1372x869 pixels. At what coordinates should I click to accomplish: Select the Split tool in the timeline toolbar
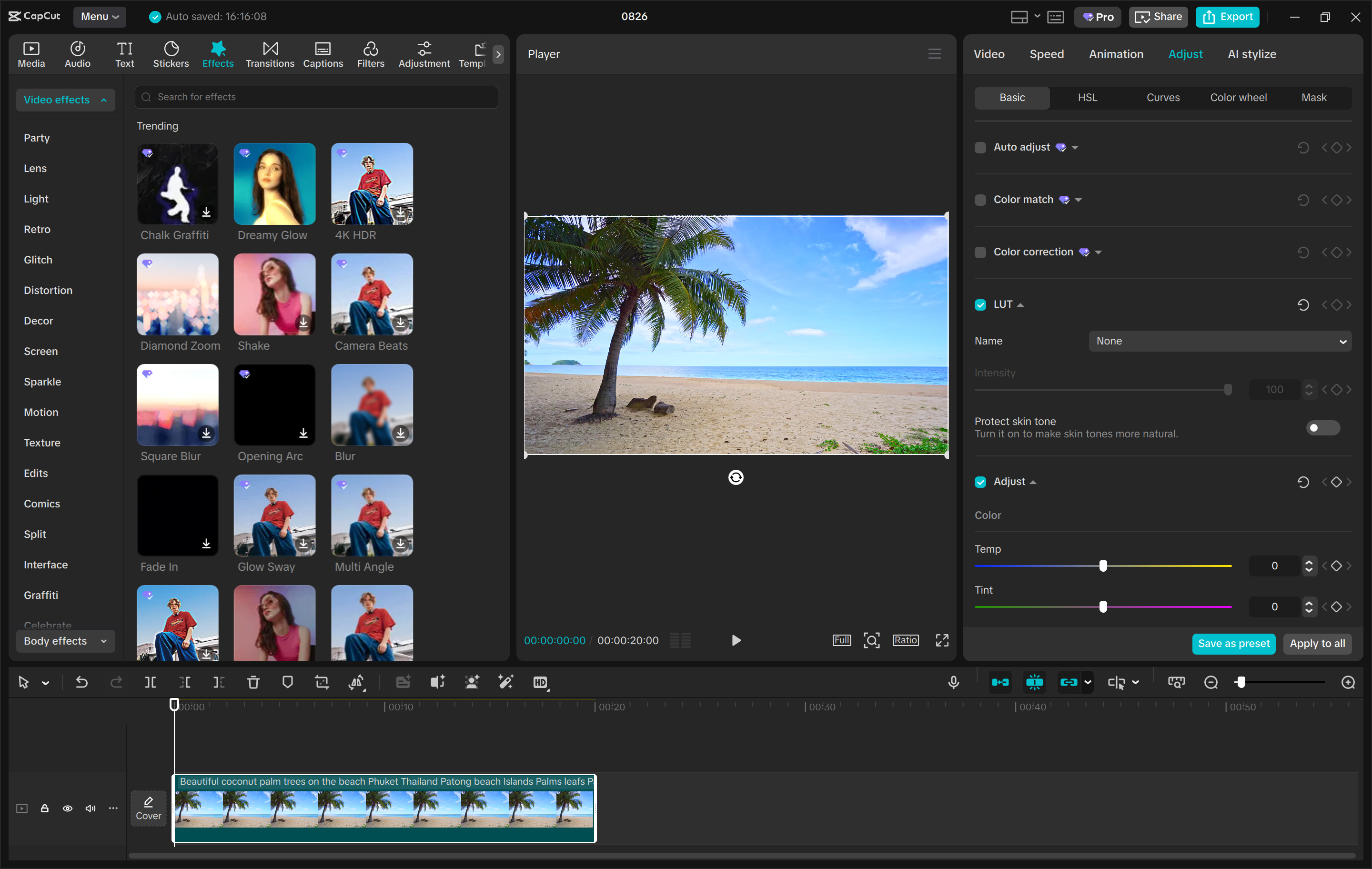tap(151, 682)
